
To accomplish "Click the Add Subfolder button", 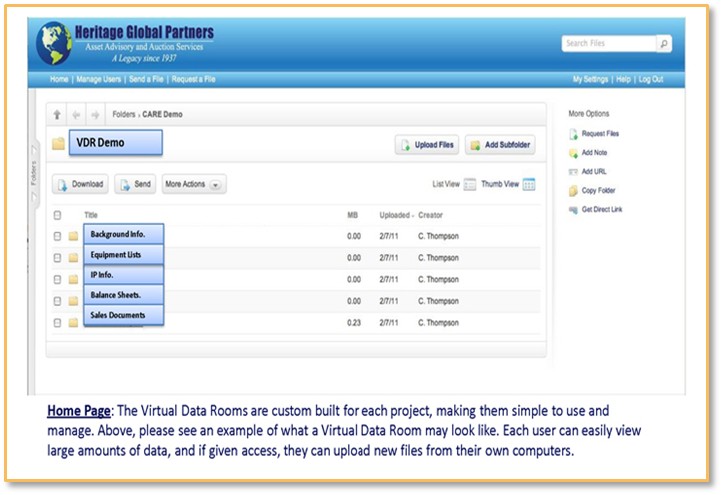I will (x=500, y=145).
